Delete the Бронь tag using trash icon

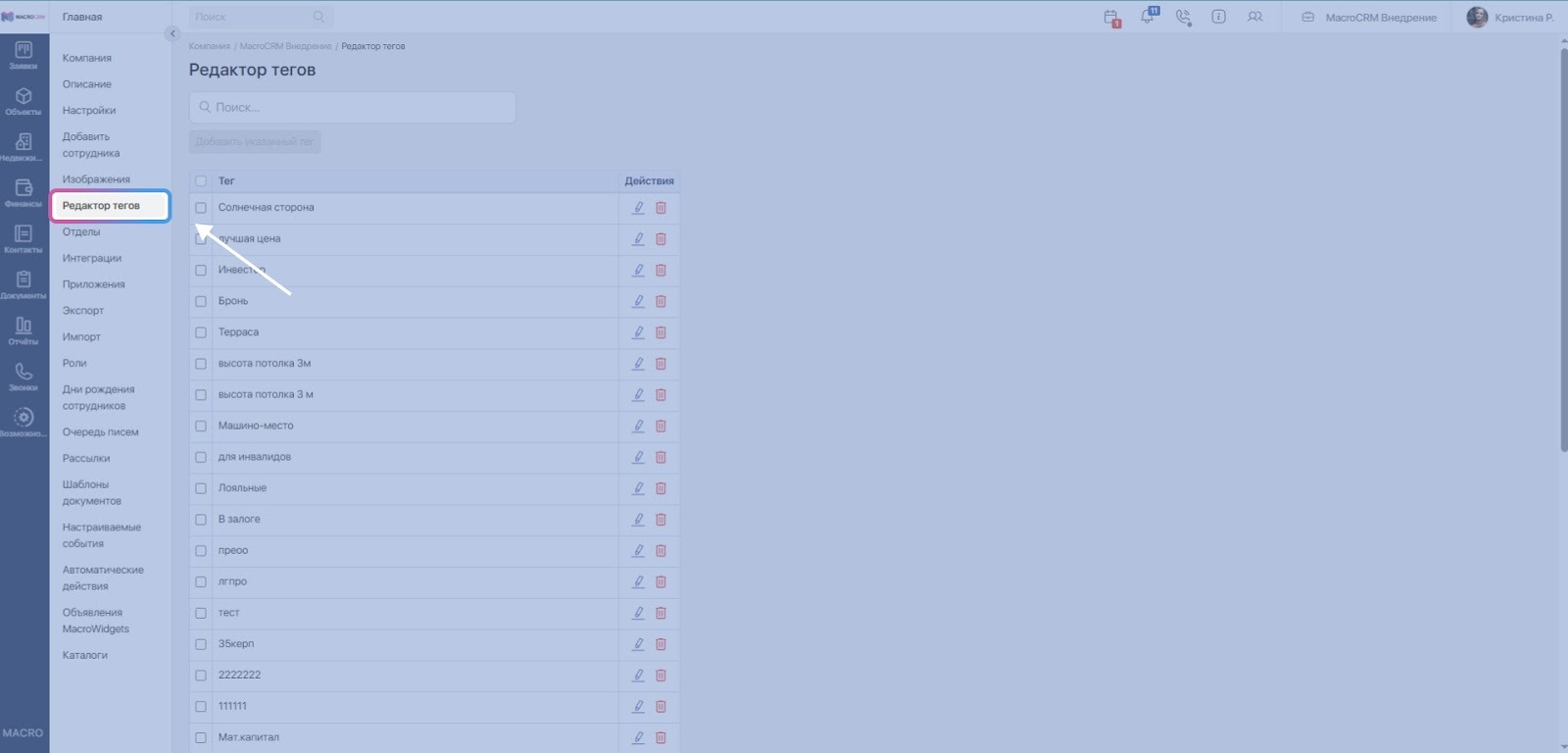point(661,301)
